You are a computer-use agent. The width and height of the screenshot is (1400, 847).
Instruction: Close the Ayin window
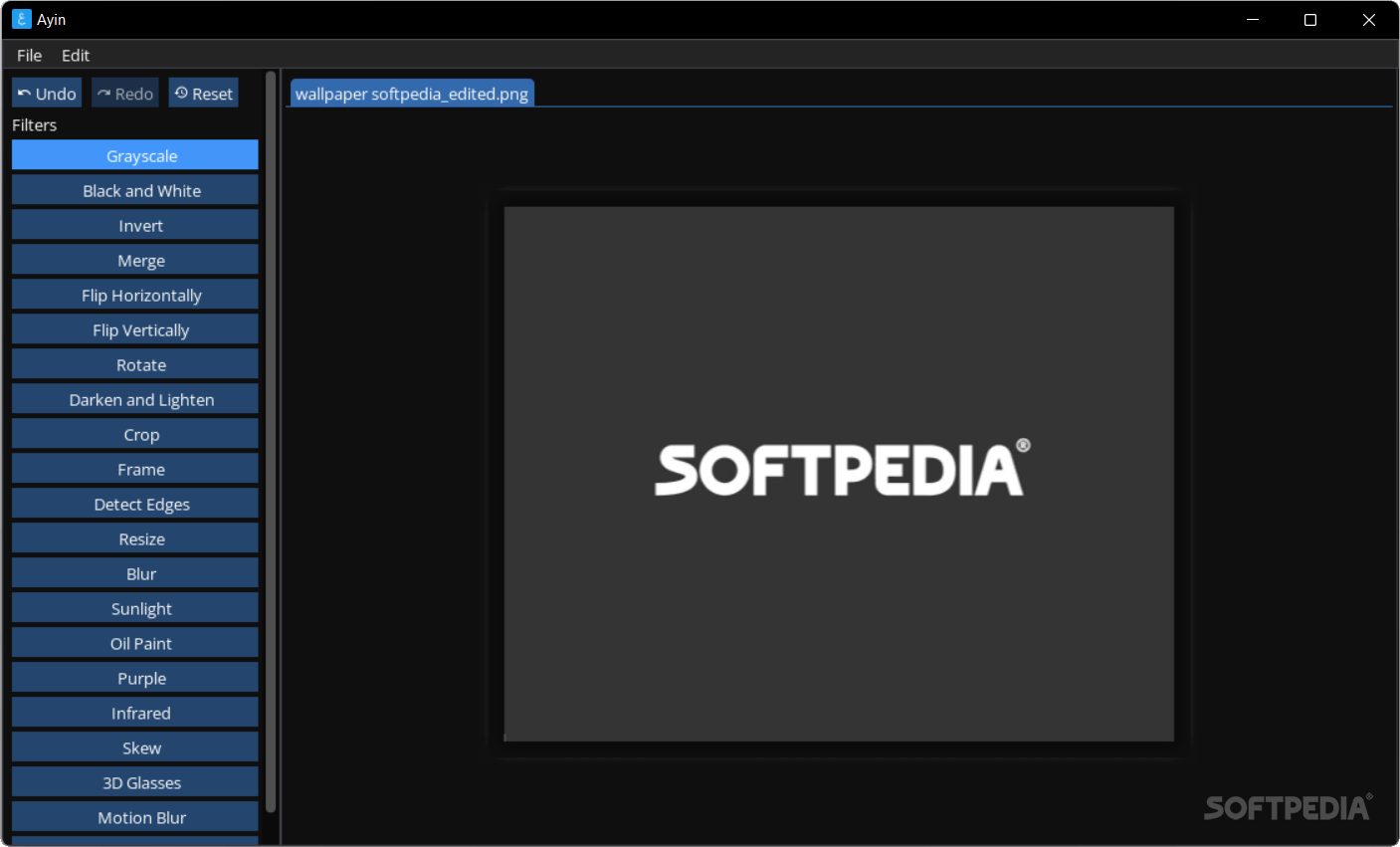tap(1369, 20)
